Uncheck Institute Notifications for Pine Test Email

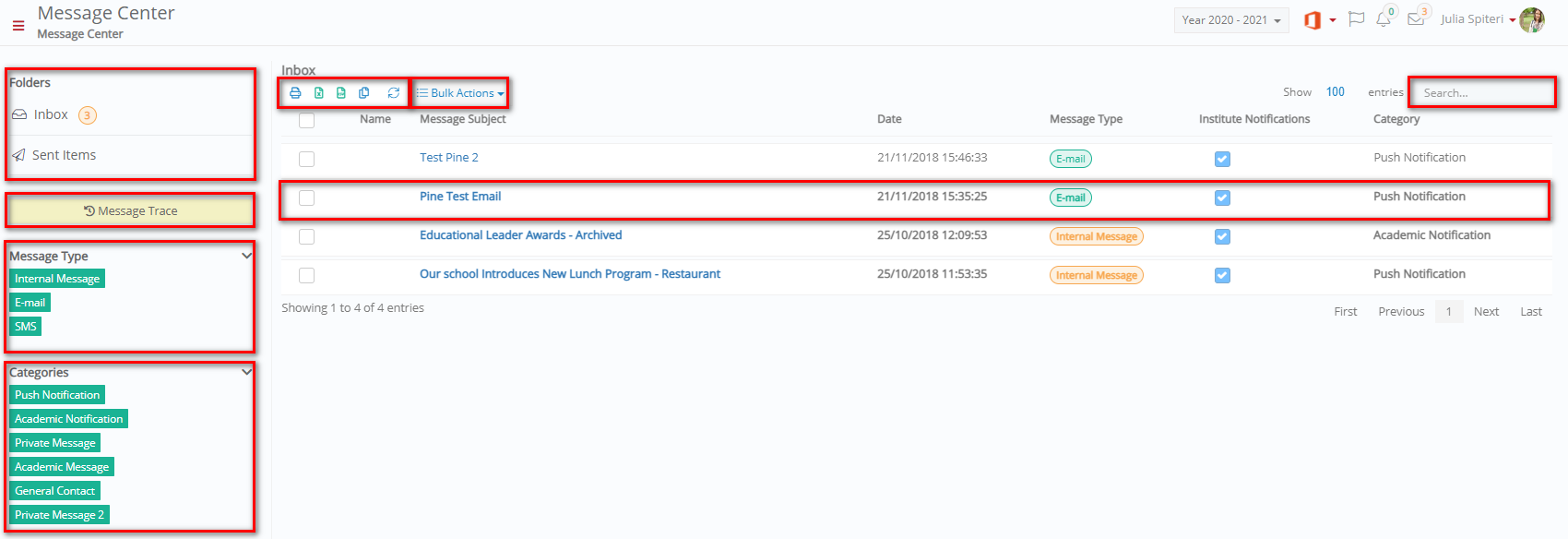click(1222, 198)
